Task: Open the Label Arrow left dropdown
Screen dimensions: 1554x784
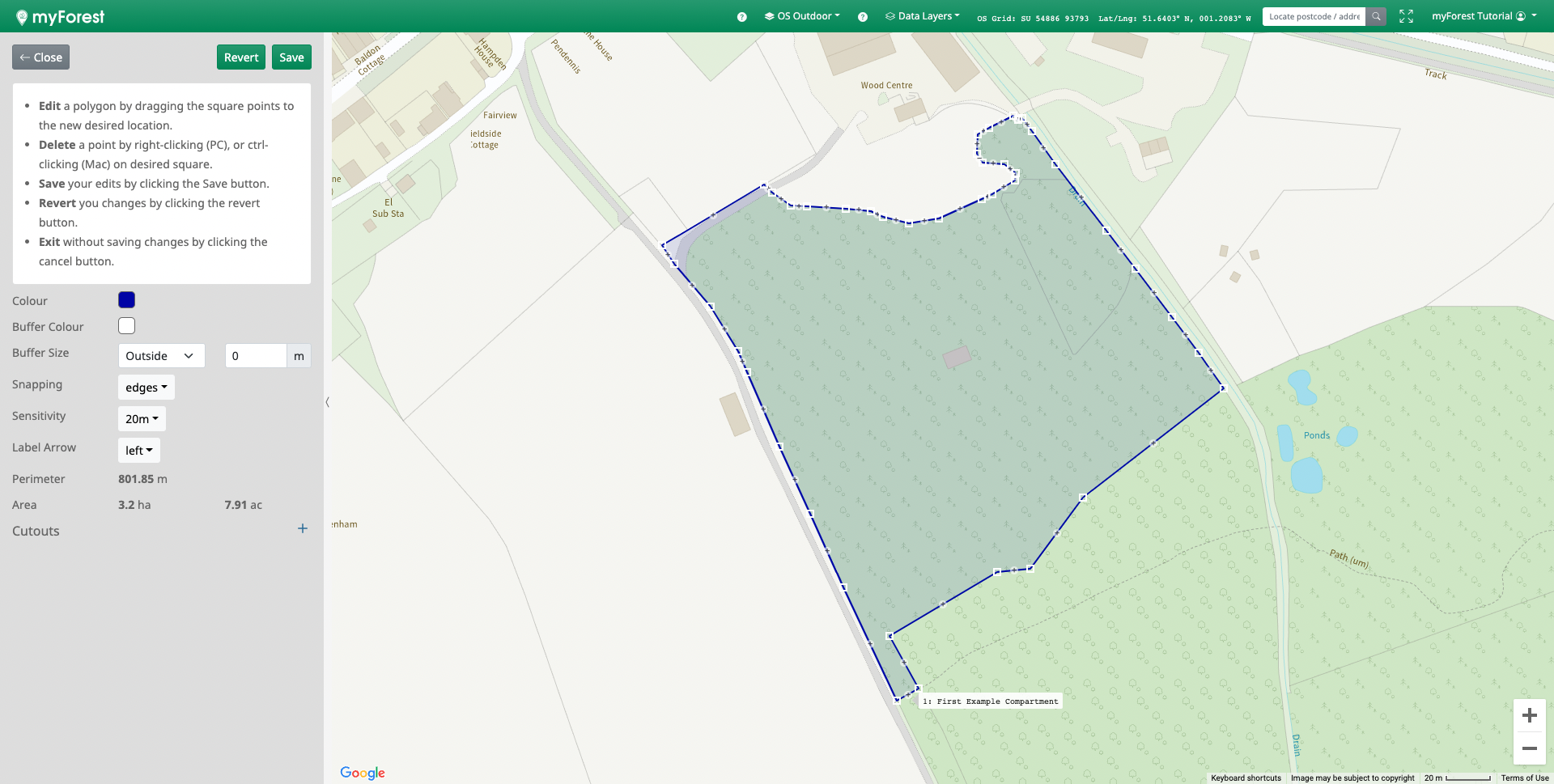Action: tap(138, 451)
